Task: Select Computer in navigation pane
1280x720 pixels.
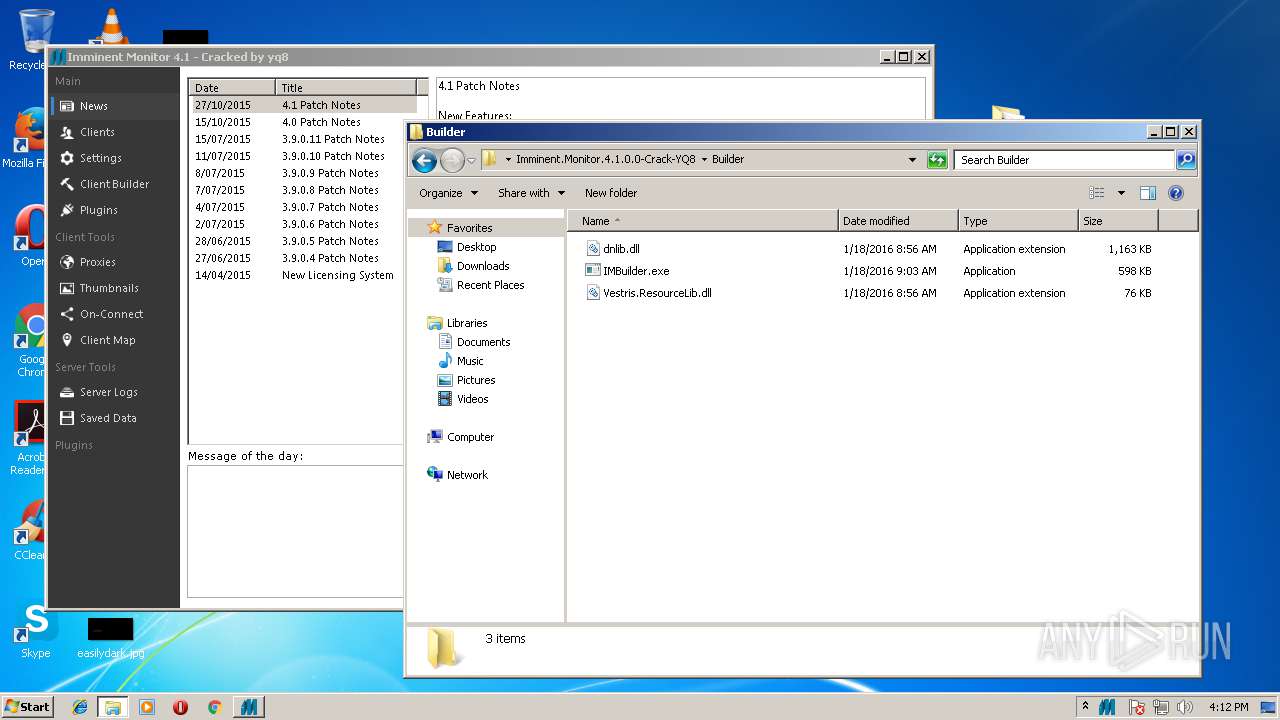Action: 470,437
